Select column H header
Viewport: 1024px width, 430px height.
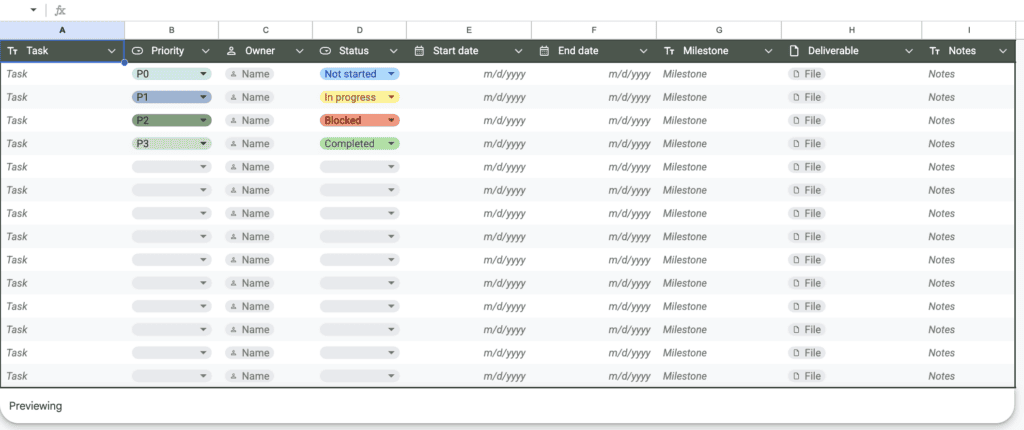(852, 30)
